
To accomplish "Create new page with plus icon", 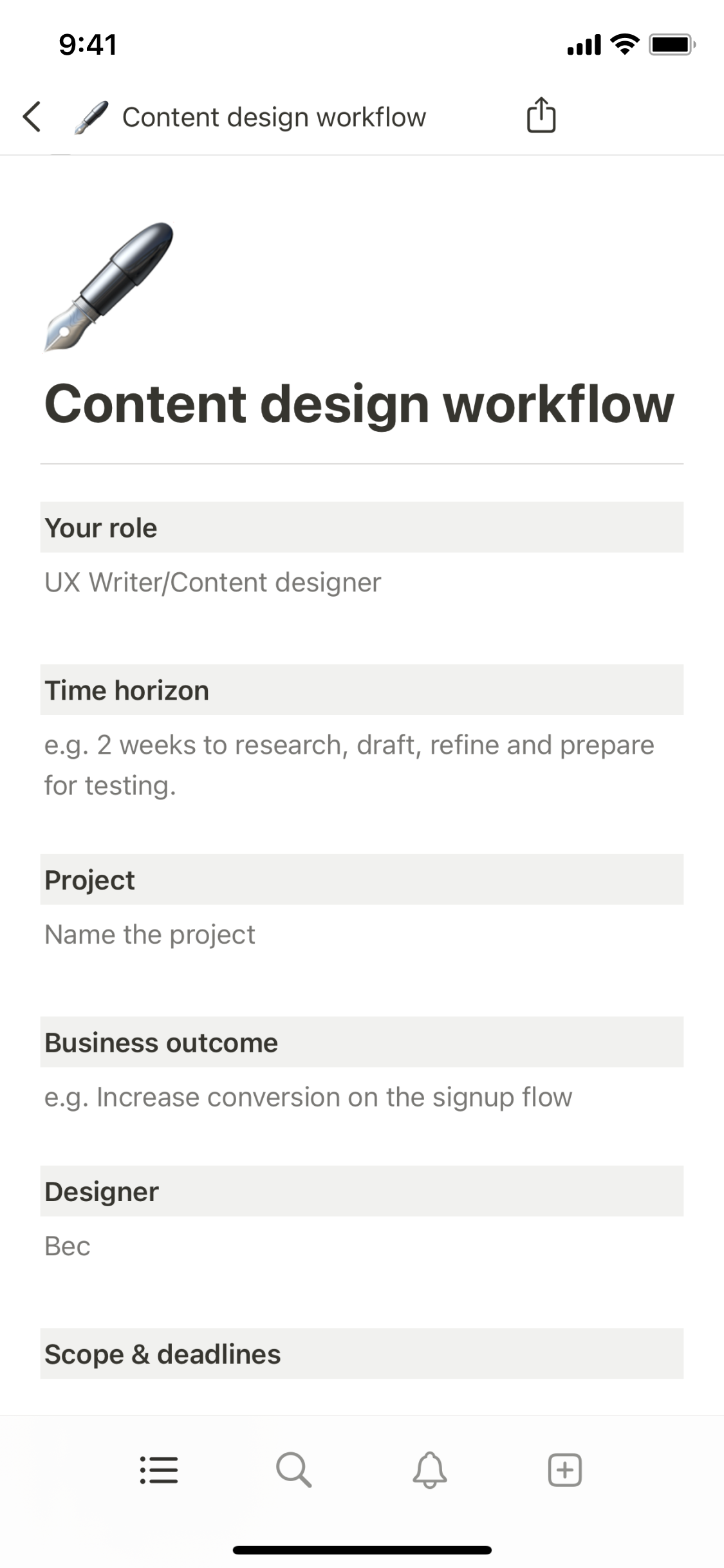I will pyautogui.click(x=565, y=1470).
